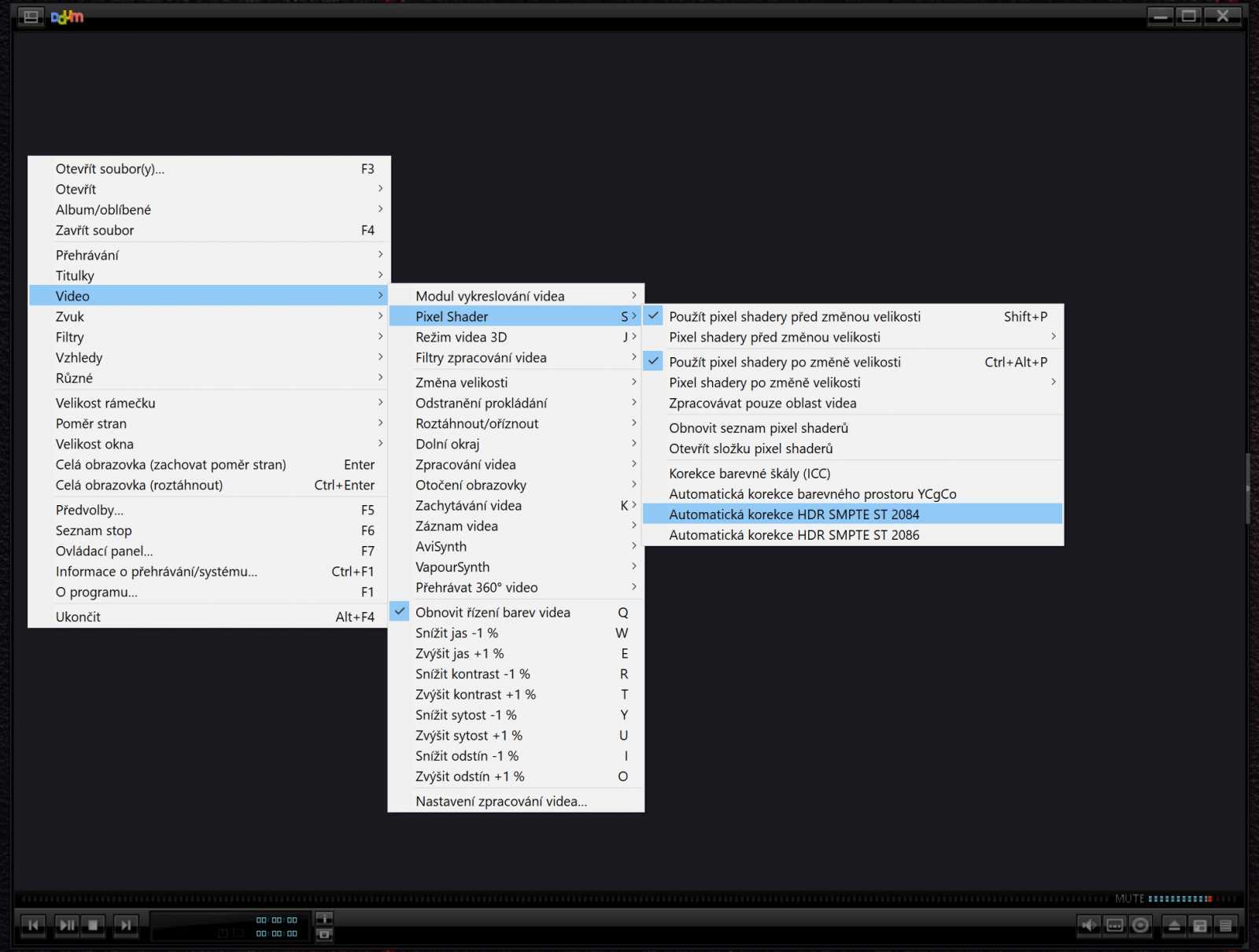Click the play/pause button

[67, 925]
